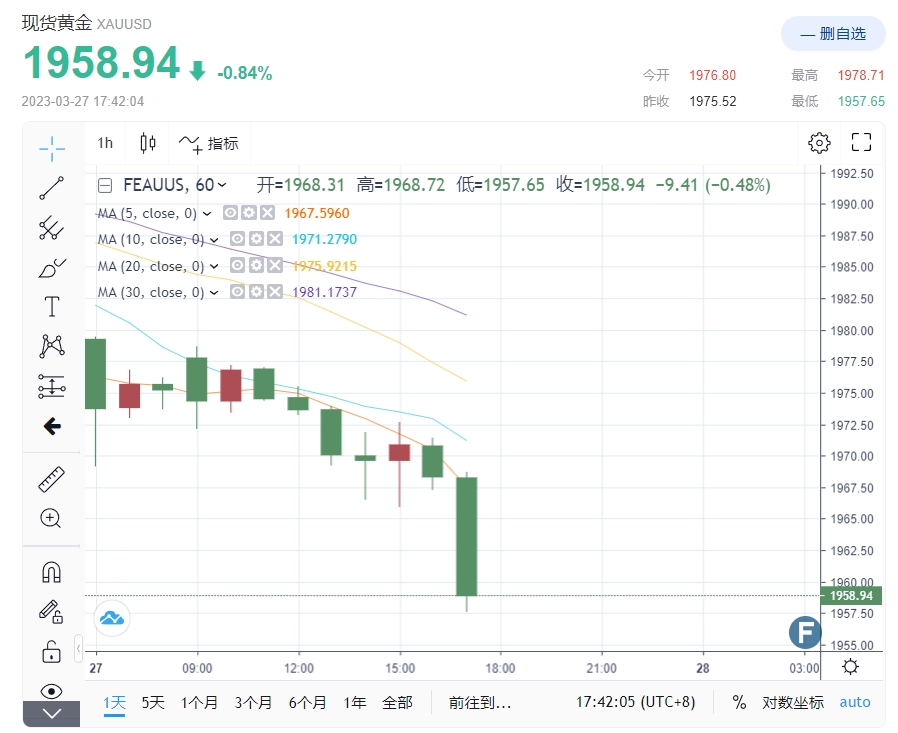Select the ruler measurement tool
This screenshot has width=898, height=733.
click(51, 478)
